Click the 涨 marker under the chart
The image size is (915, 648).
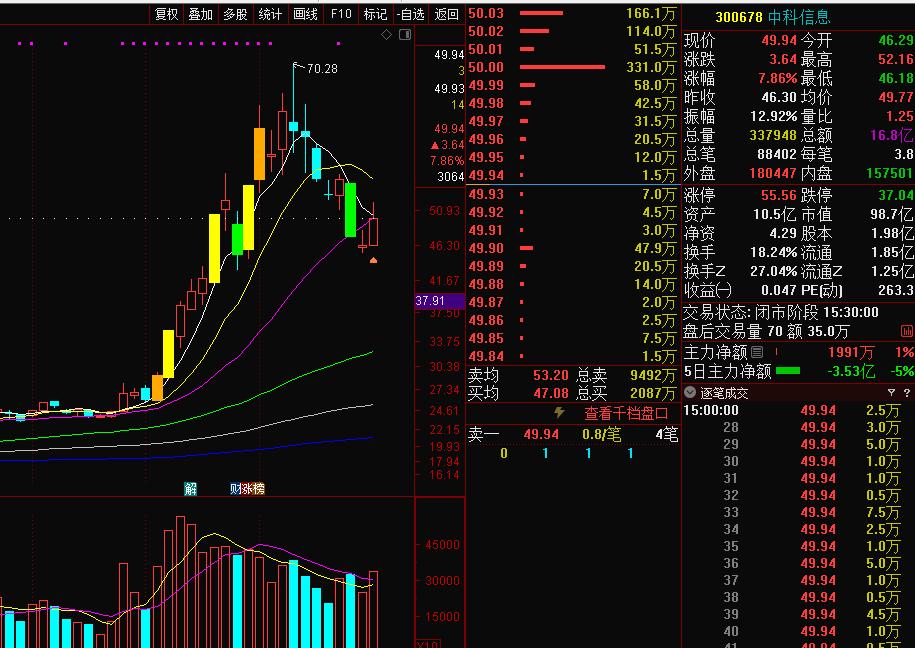click(247, 489)
